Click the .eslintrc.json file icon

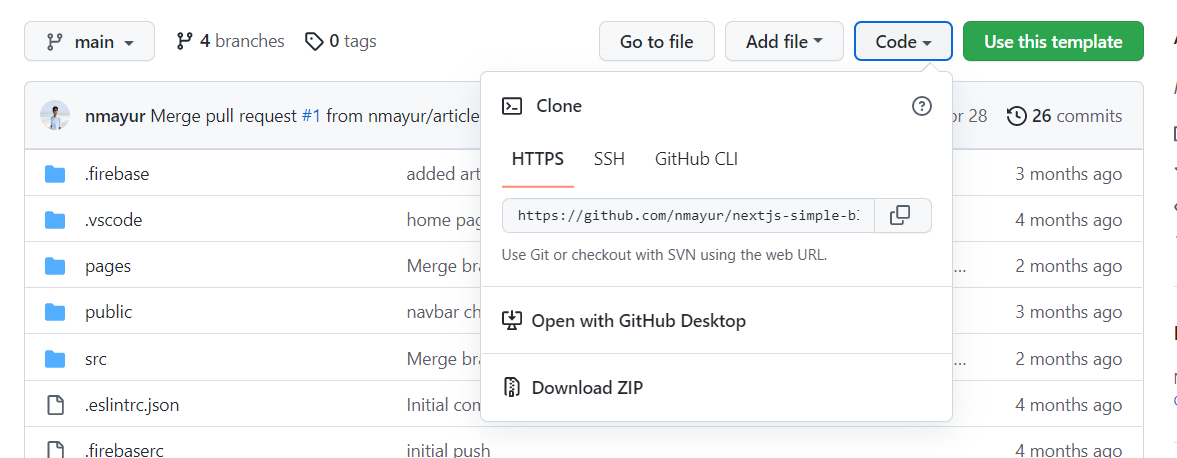point(55,405)
